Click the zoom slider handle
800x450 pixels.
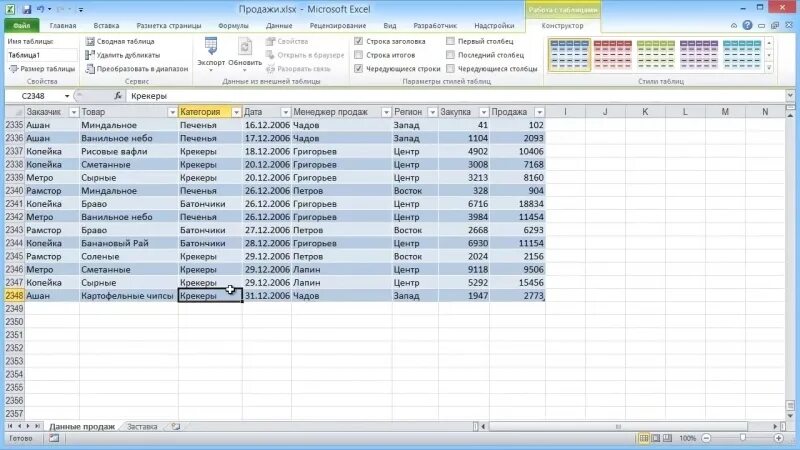(743, 438)
